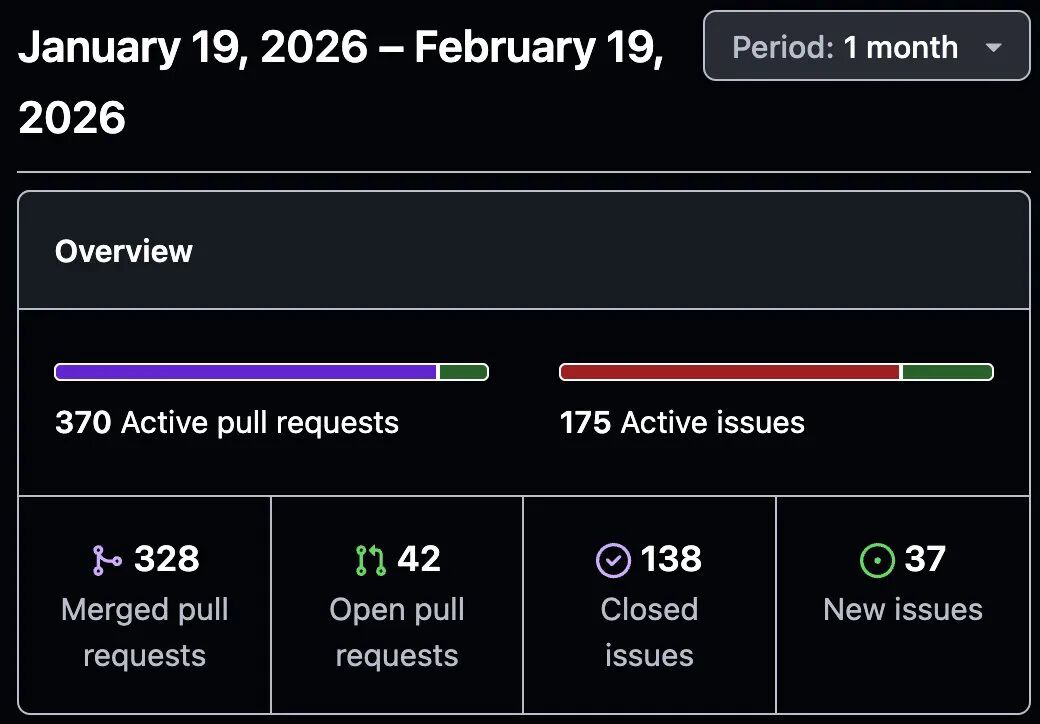Click the new issues green circle icon
Viewport: 1040px width, 724px height.
tap(878, 560)
